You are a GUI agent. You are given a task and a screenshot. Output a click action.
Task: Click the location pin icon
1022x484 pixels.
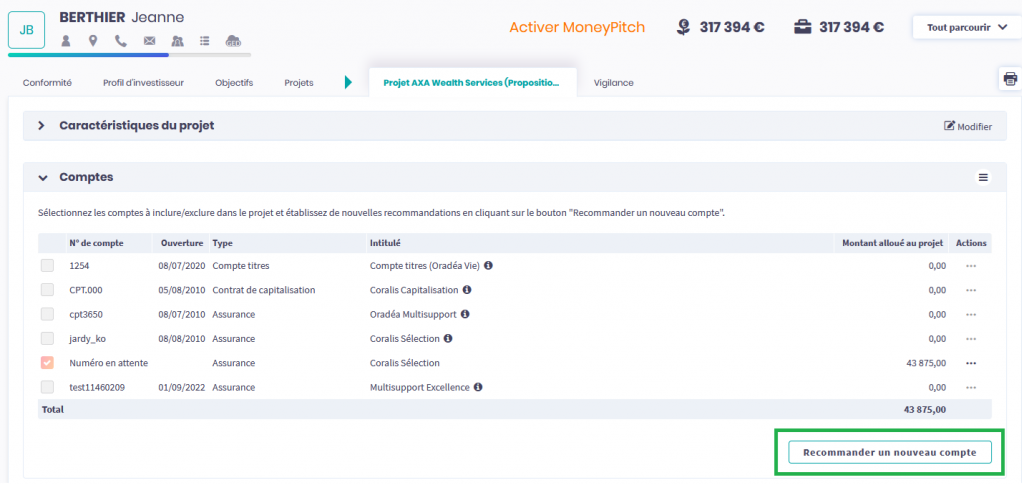(x=93, y=41)
